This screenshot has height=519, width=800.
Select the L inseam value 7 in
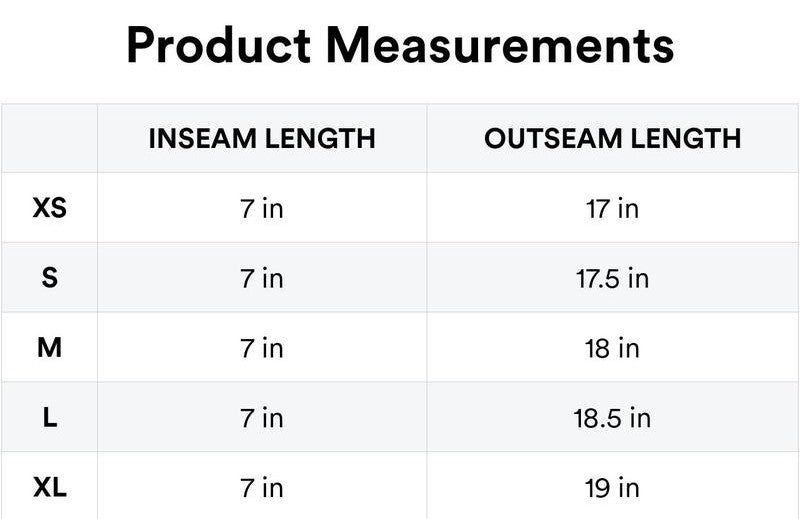(262, 417)
